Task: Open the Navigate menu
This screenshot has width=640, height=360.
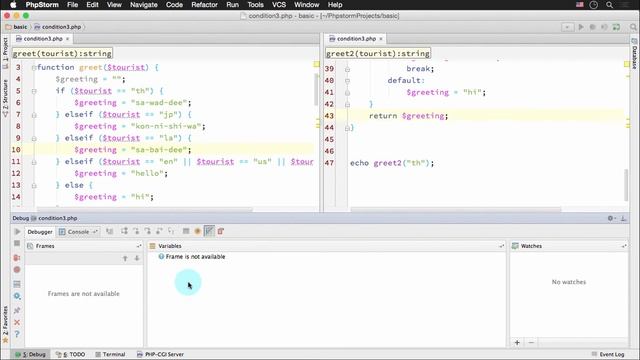Action: pyautogui.click(x=143, y=5)
